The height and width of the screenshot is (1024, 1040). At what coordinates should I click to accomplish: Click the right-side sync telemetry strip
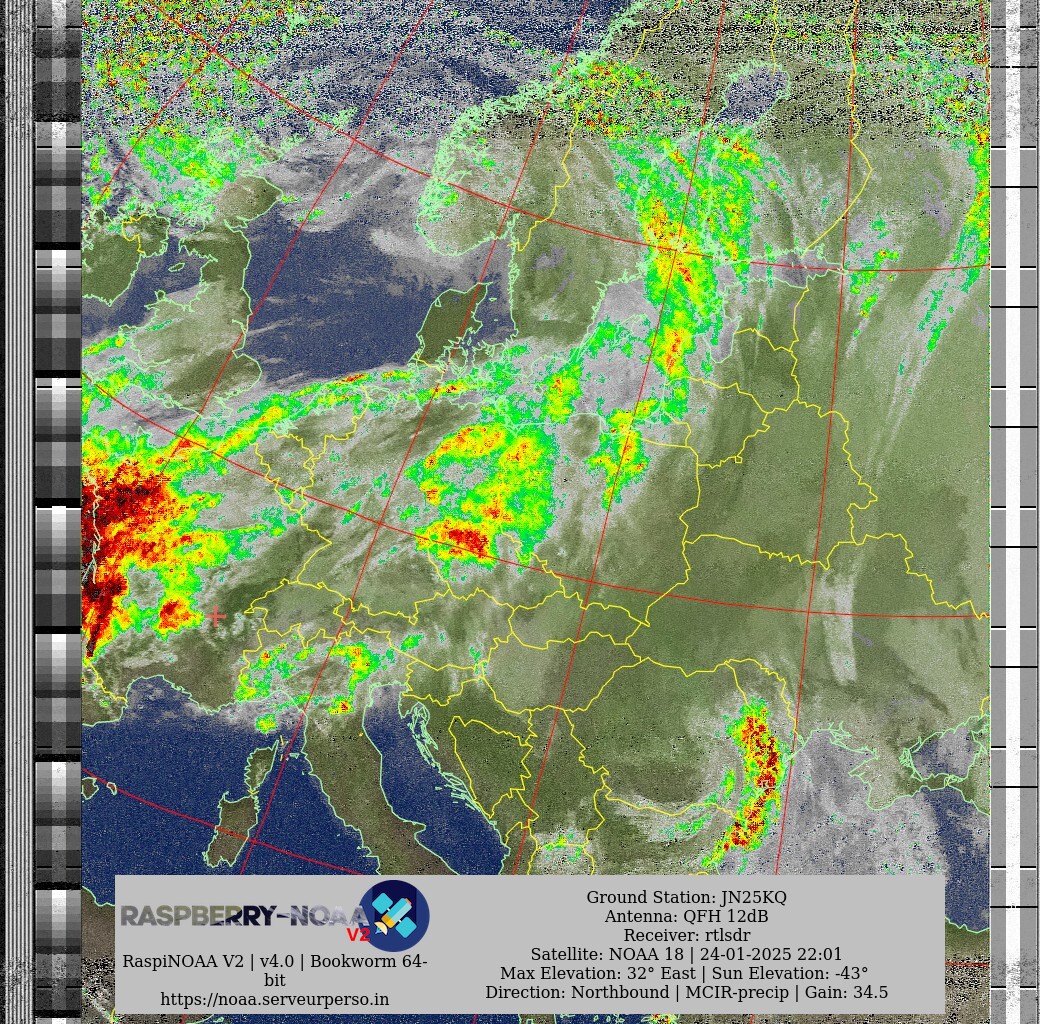[x=1014, y=500]
